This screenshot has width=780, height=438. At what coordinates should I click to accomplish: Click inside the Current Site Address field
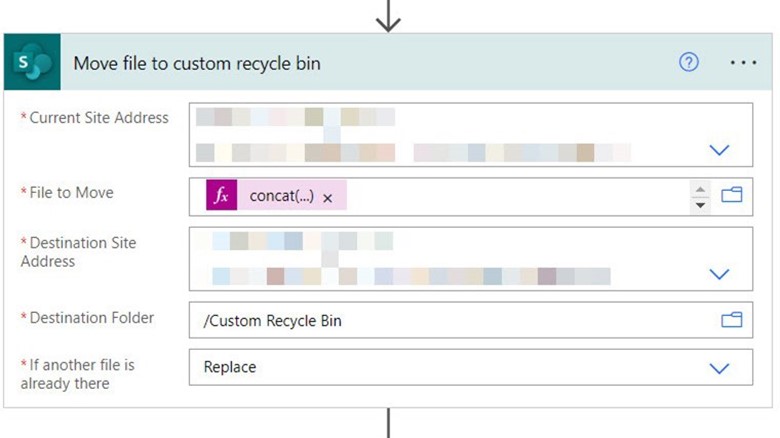click(x=450, y=134)
